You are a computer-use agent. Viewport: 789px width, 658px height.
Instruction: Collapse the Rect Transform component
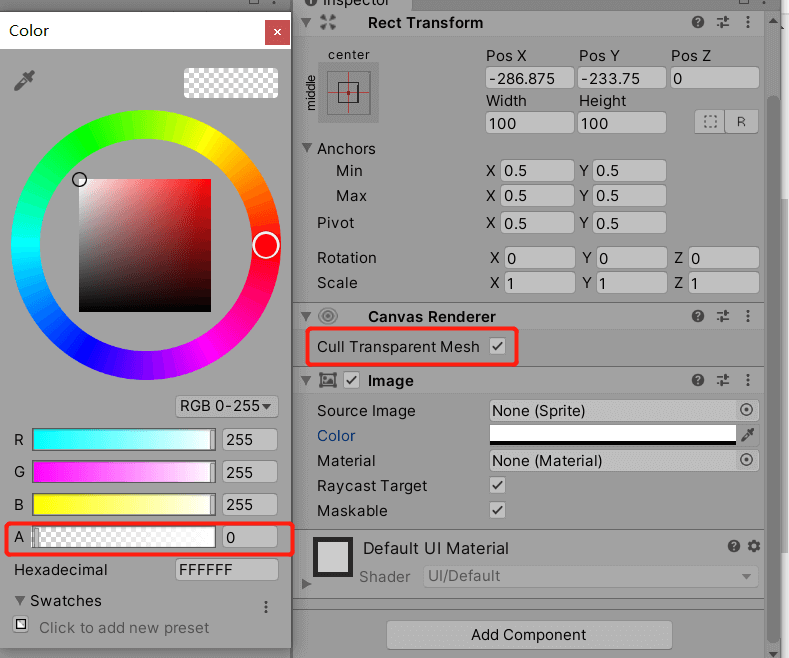click(305, 23)
